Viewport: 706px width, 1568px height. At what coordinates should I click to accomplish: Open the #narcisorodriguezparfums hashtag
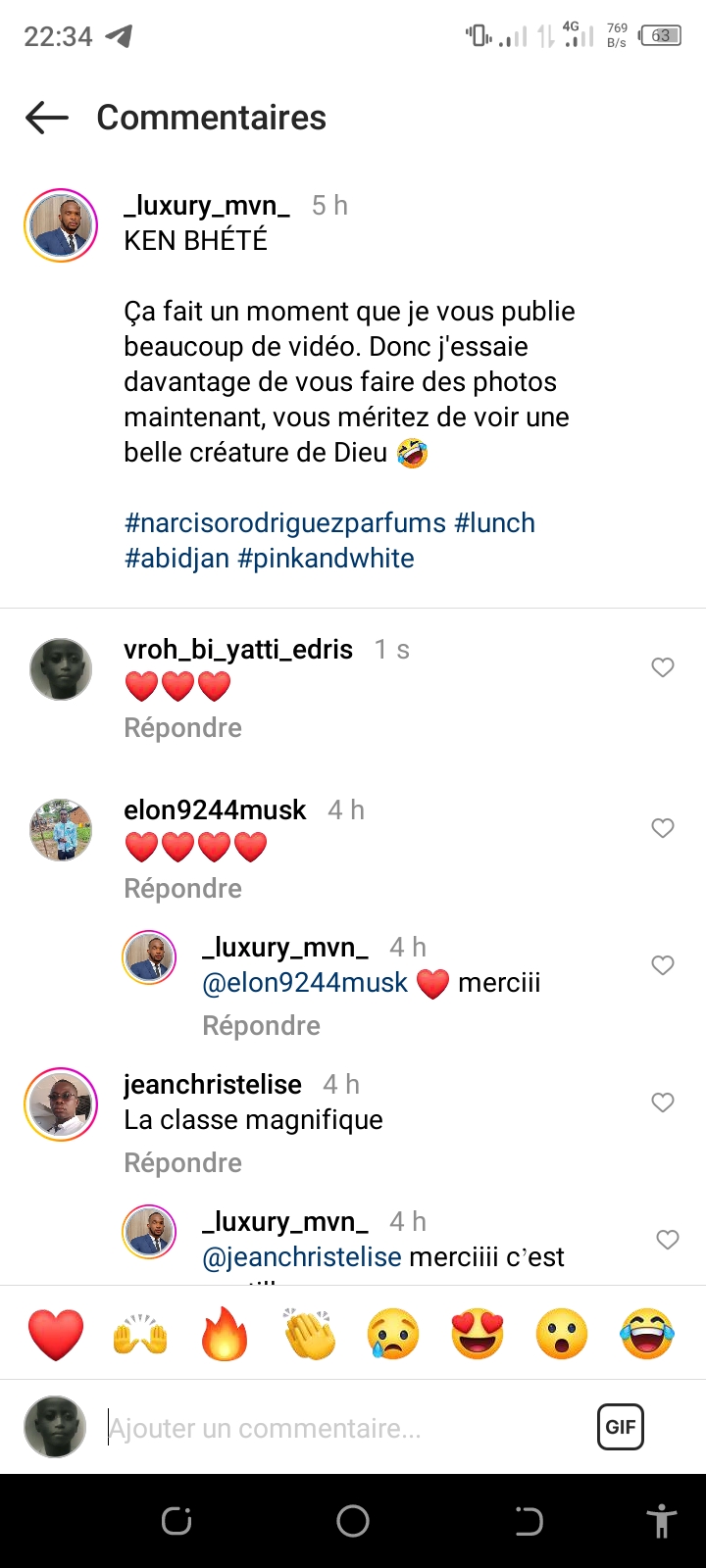pos(285,523)
